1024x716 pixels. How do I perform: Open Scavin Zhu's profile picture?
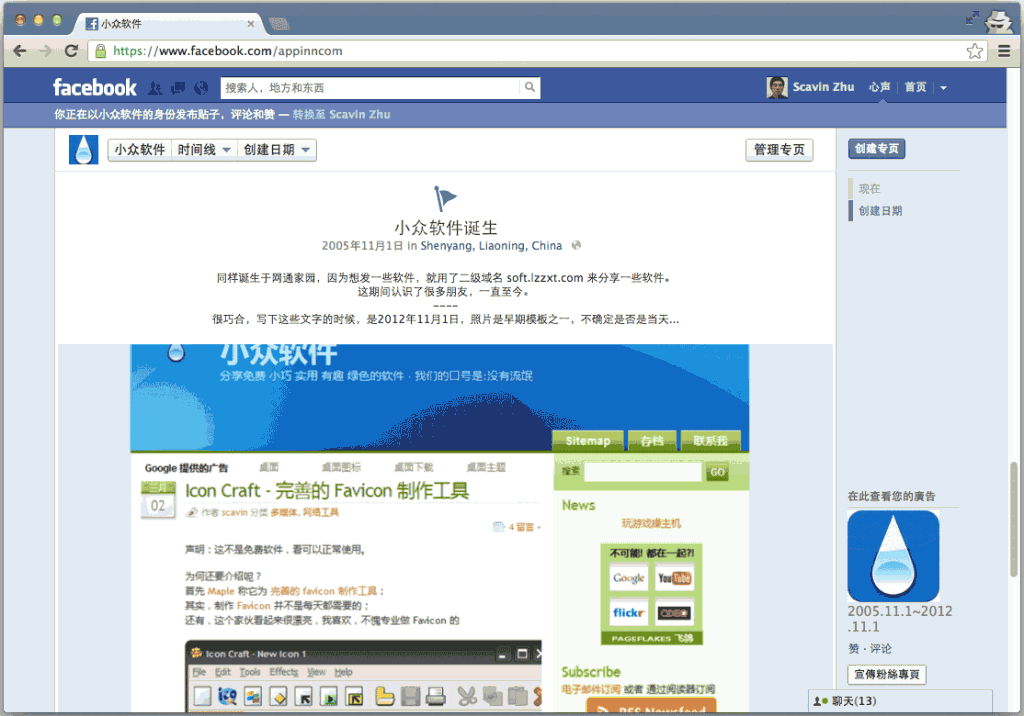(776, 88)
